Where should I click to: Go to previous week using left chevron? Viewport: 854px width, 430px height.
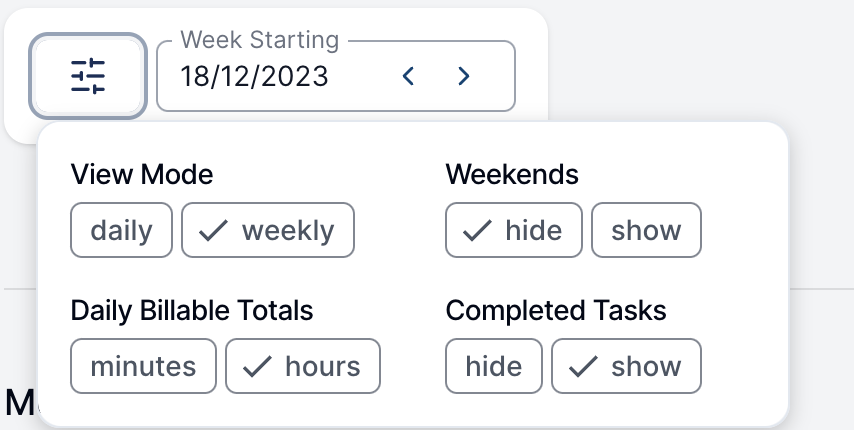(408, 76)
